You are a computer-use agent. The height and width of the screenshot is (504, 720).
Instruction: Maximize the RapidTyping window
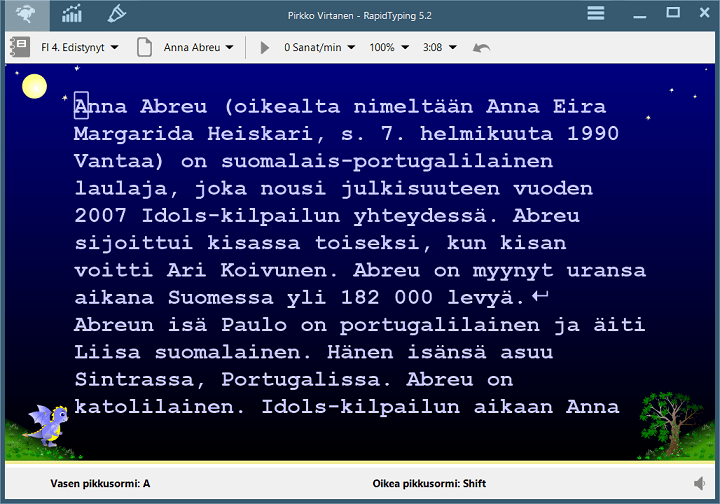[x=673, y=12]
